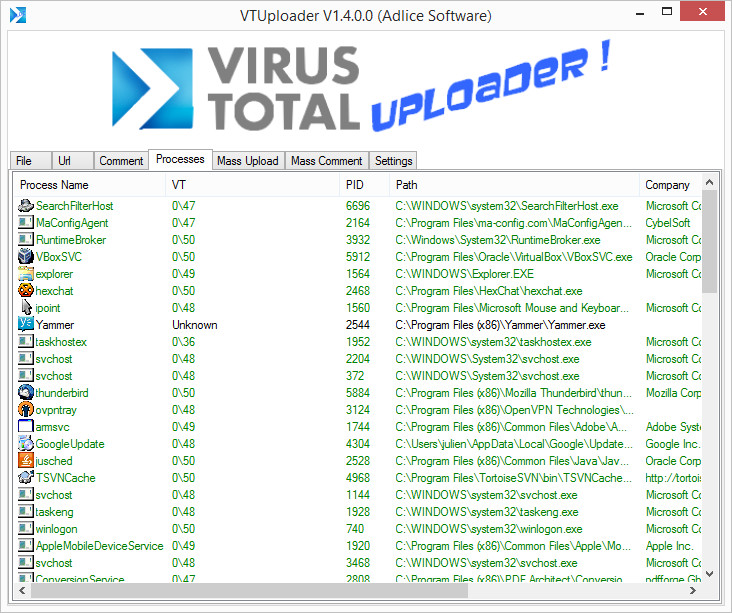Open the File tab
The width and height of the screenshot is (732, 613).
click(x=31, y=161)
